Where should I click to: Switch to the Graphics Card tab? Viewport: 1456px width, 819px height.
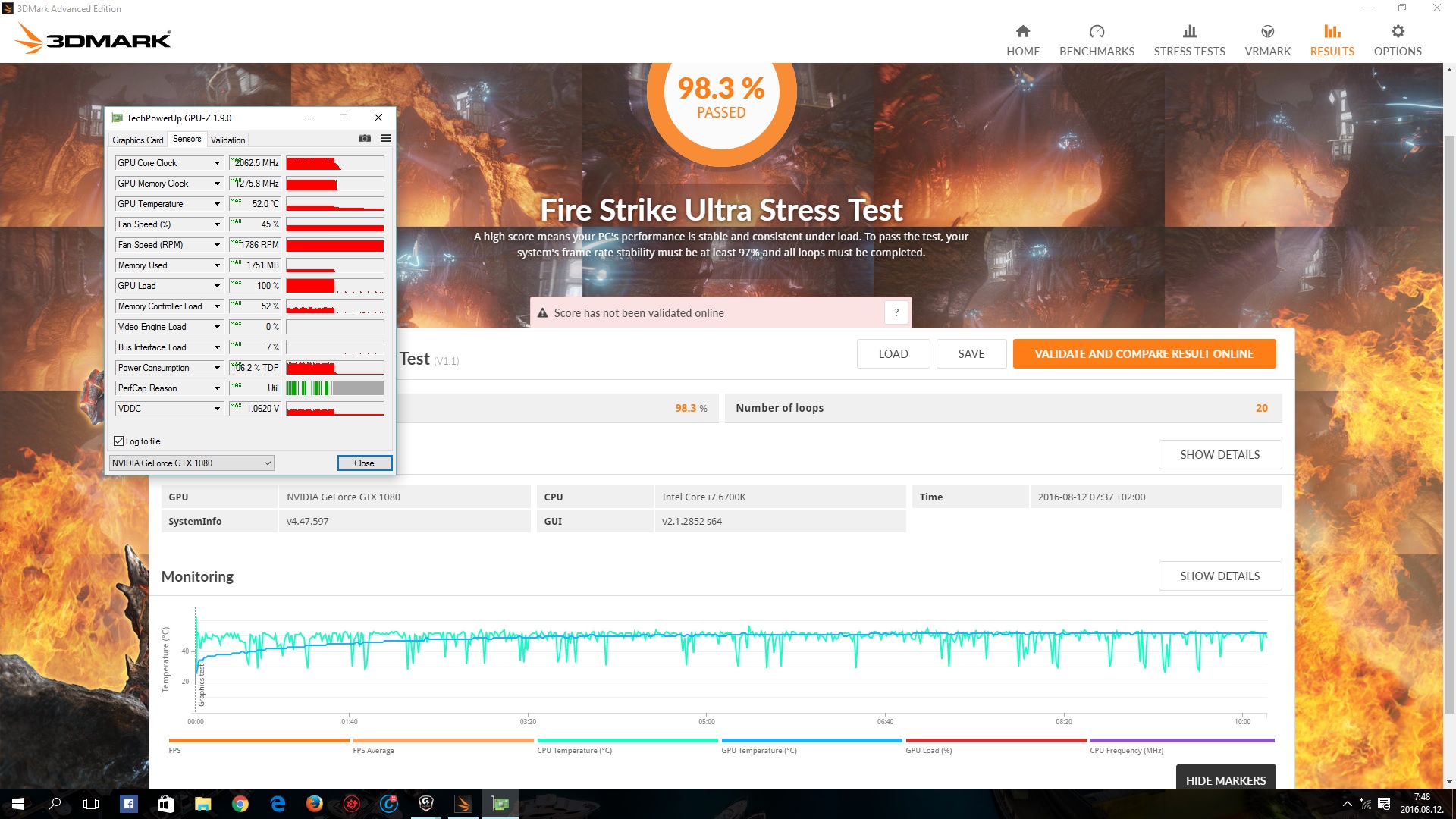pos(137,140)
